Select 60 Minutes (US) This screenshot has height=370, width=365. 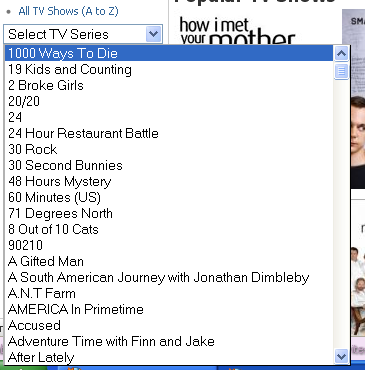[x=169, y=197]
